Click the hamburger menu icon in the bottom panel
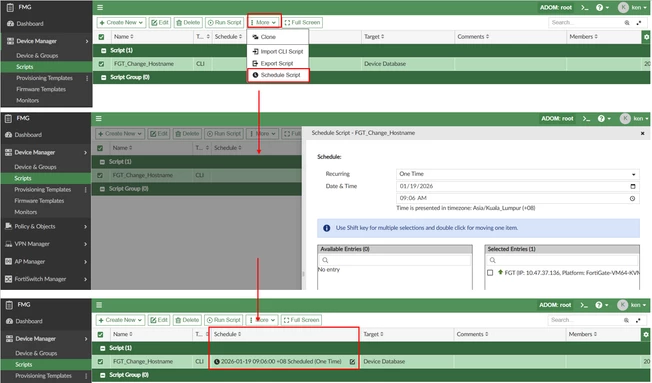Viewport: 652px width, 383px height. click(99, 305)
